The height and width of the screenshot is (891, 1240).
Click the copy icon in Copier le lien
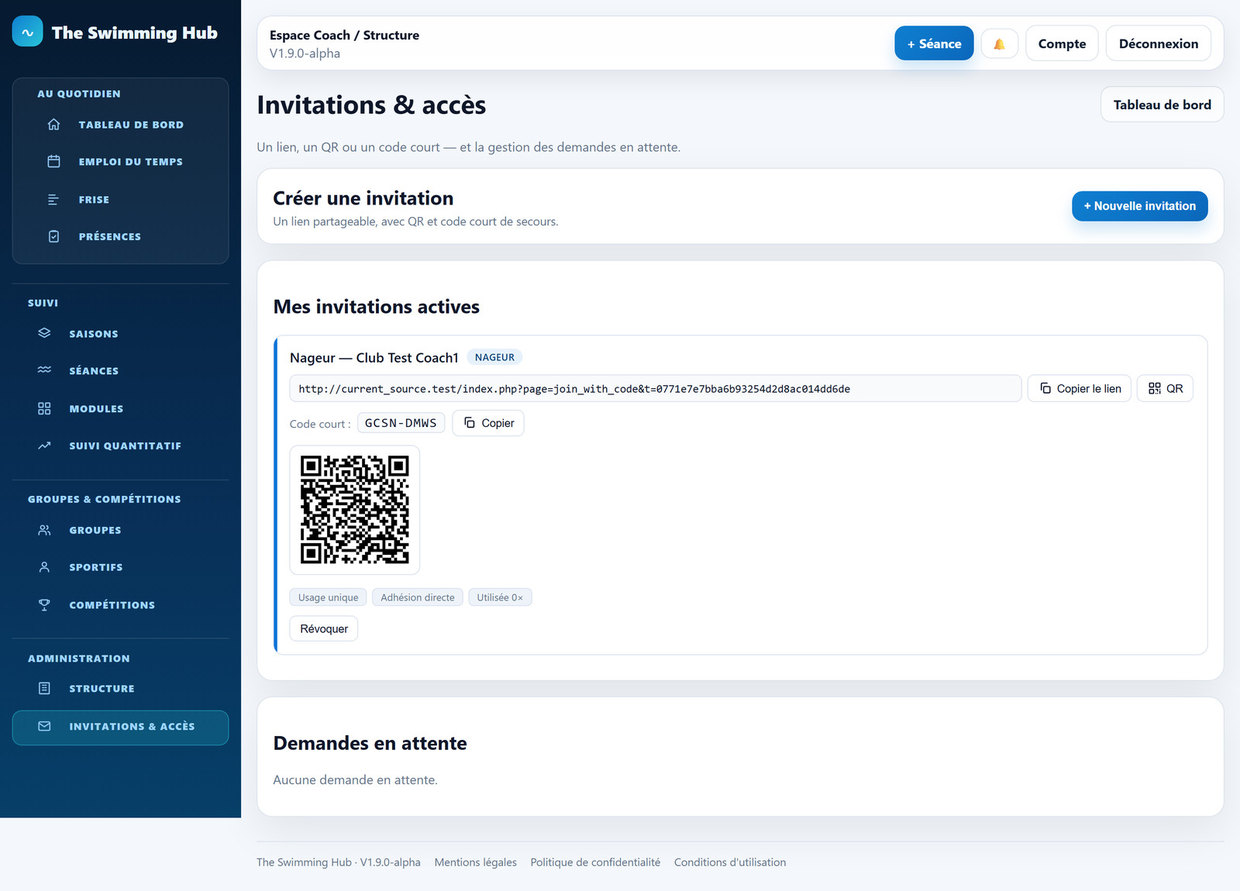pos(1045,389)
